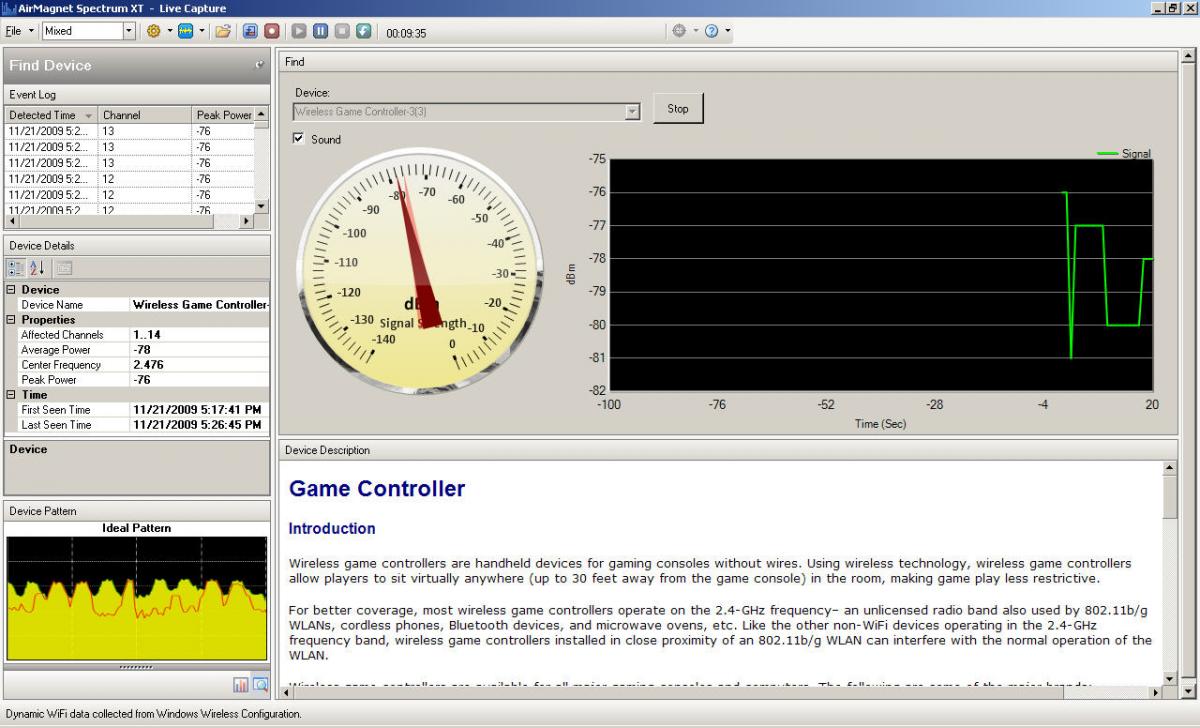The height and width of the screenshot is (728, 1200).
Task: Collapse the Time group in Device Details
Action: (x=11, y=395)
